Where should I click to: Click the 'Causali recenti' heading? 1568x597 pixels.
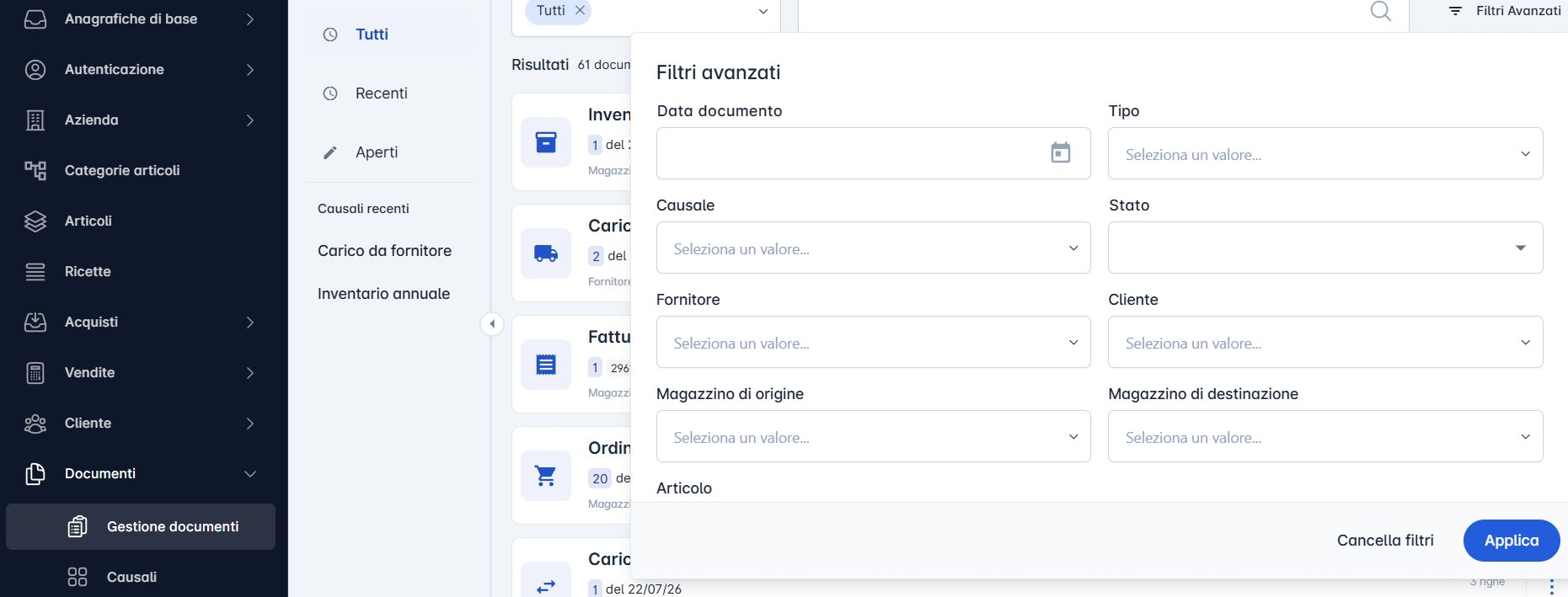click(x=363, y=209)
